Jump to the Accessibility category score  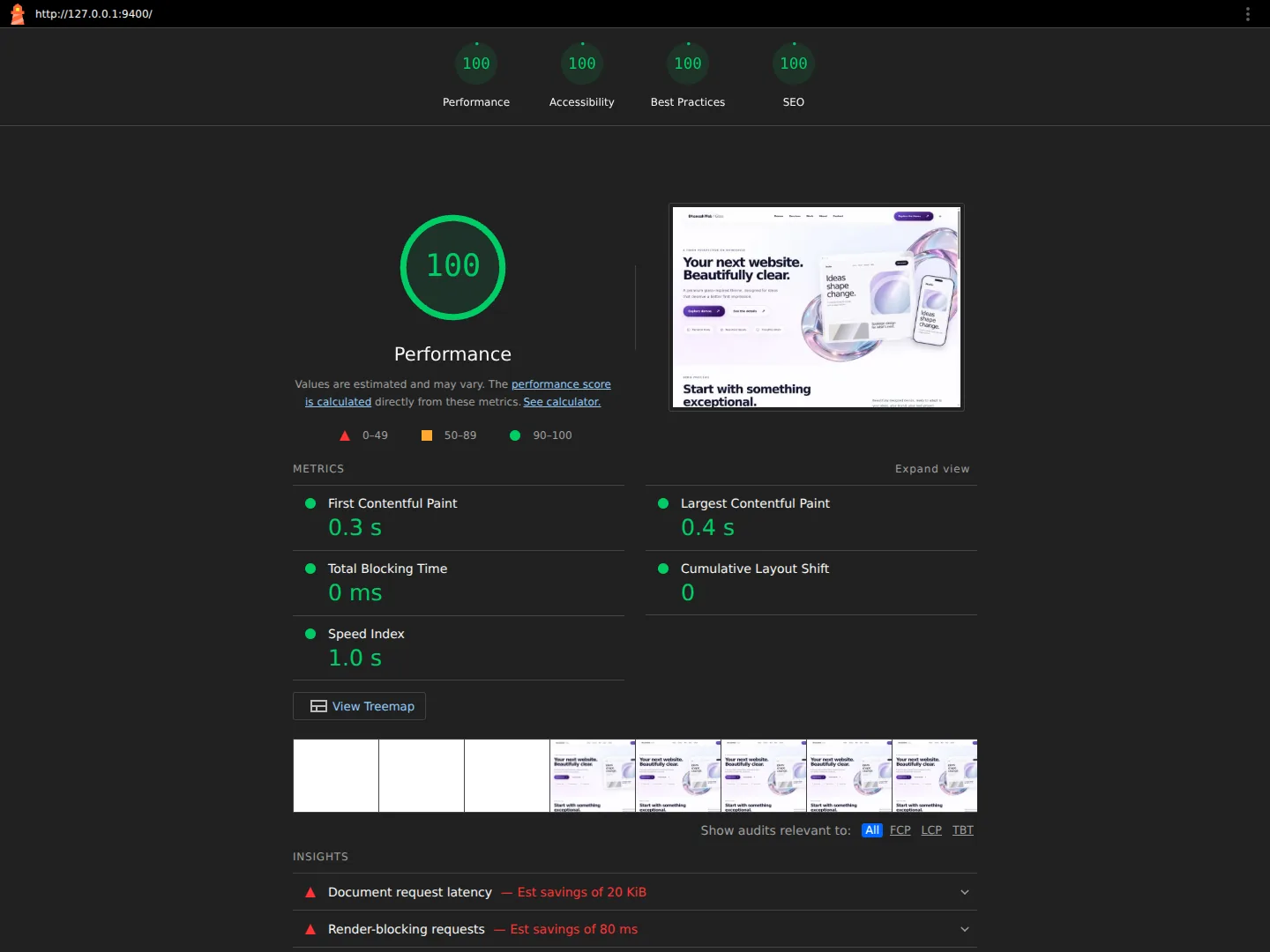tap(582, 77)
